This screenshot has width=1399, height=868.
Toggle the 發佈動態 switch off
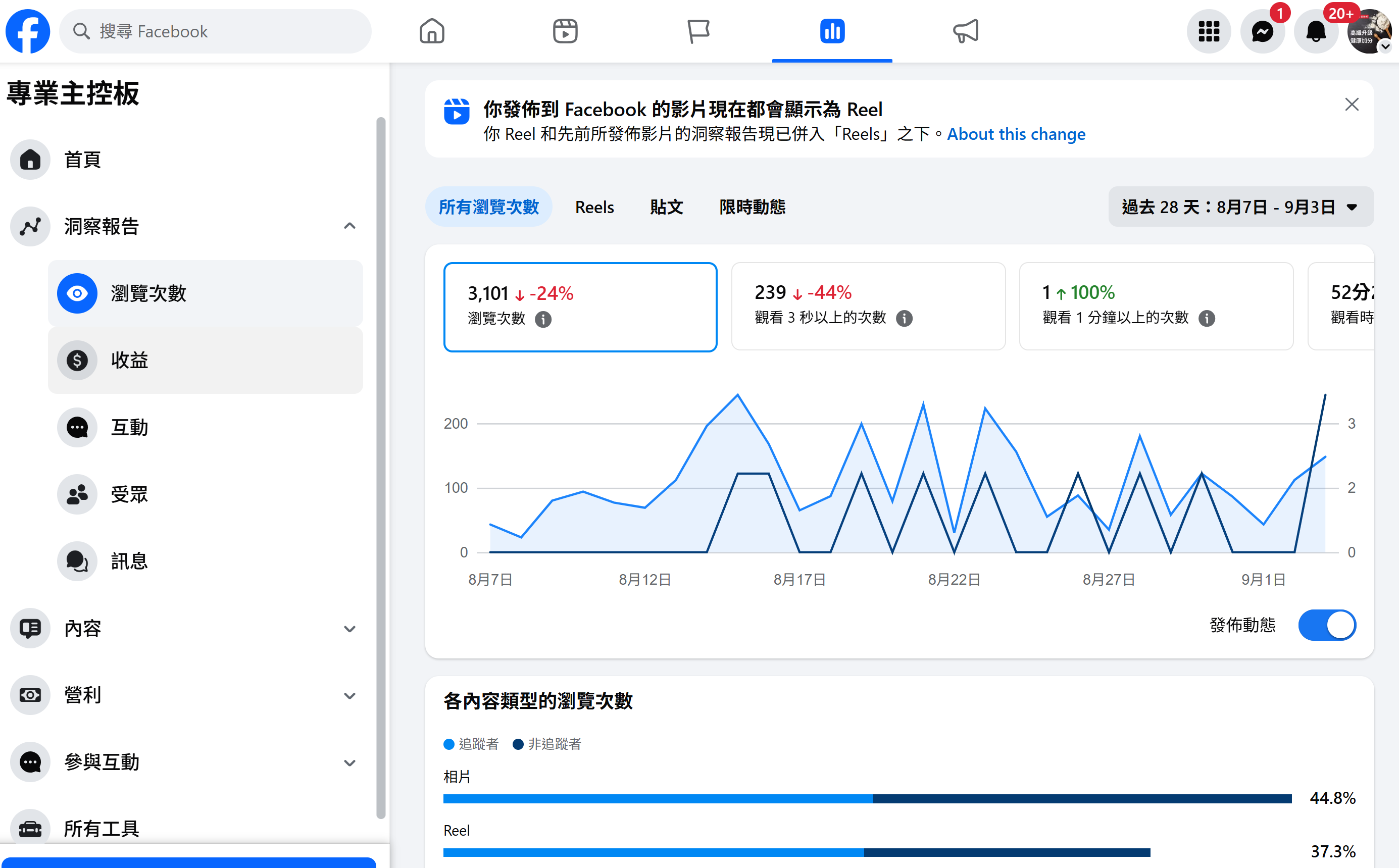point(1327,625)
